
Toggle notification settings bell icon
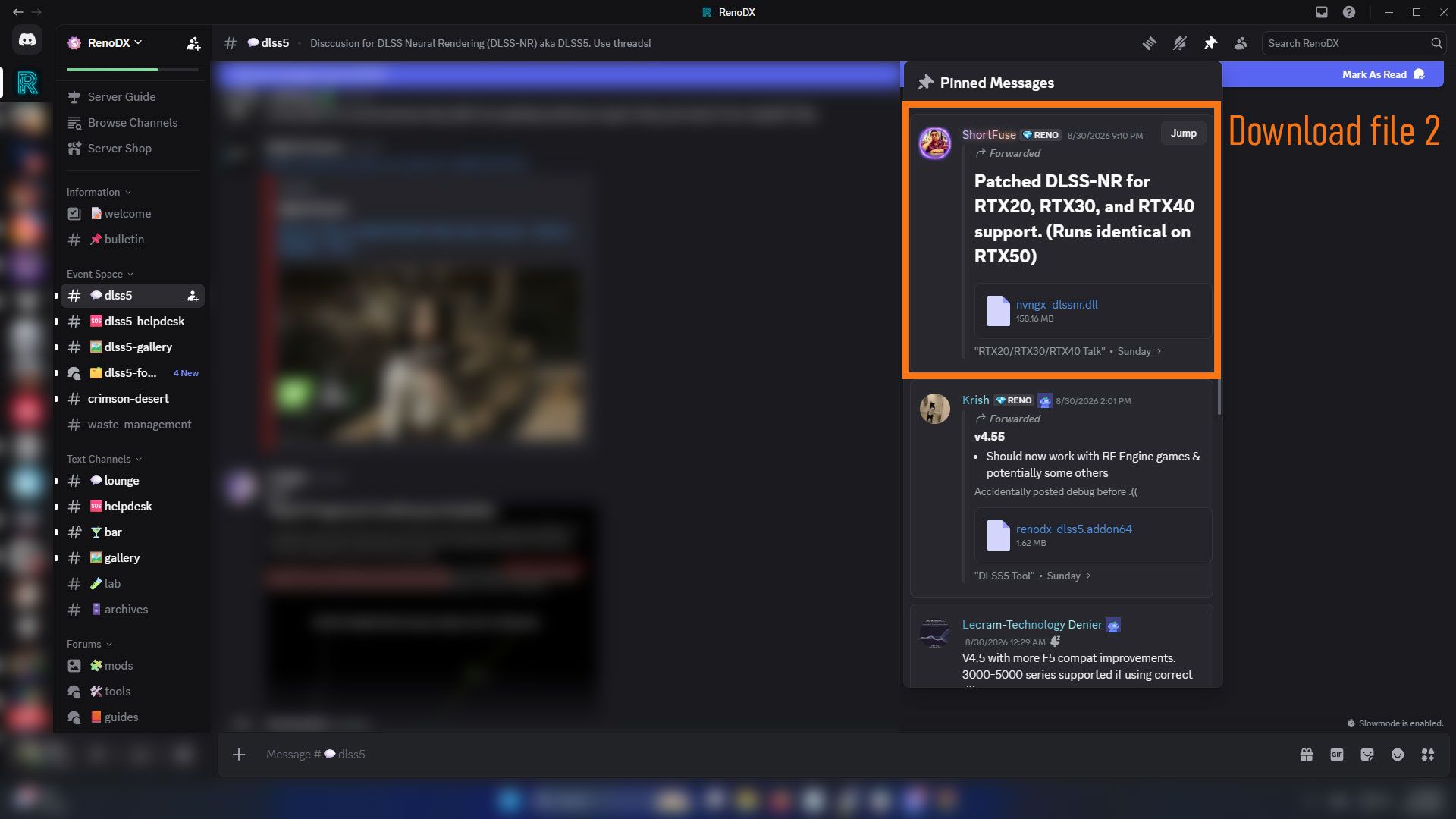1180,43
